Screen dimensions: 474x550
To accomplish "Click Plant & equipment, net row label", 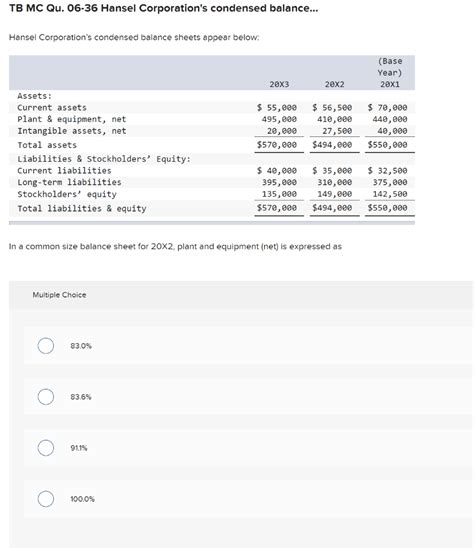I will point(72,119).
